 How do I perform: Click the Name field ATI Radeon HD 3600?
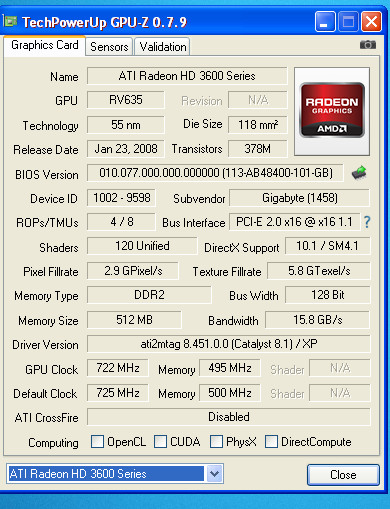(187, 76)
